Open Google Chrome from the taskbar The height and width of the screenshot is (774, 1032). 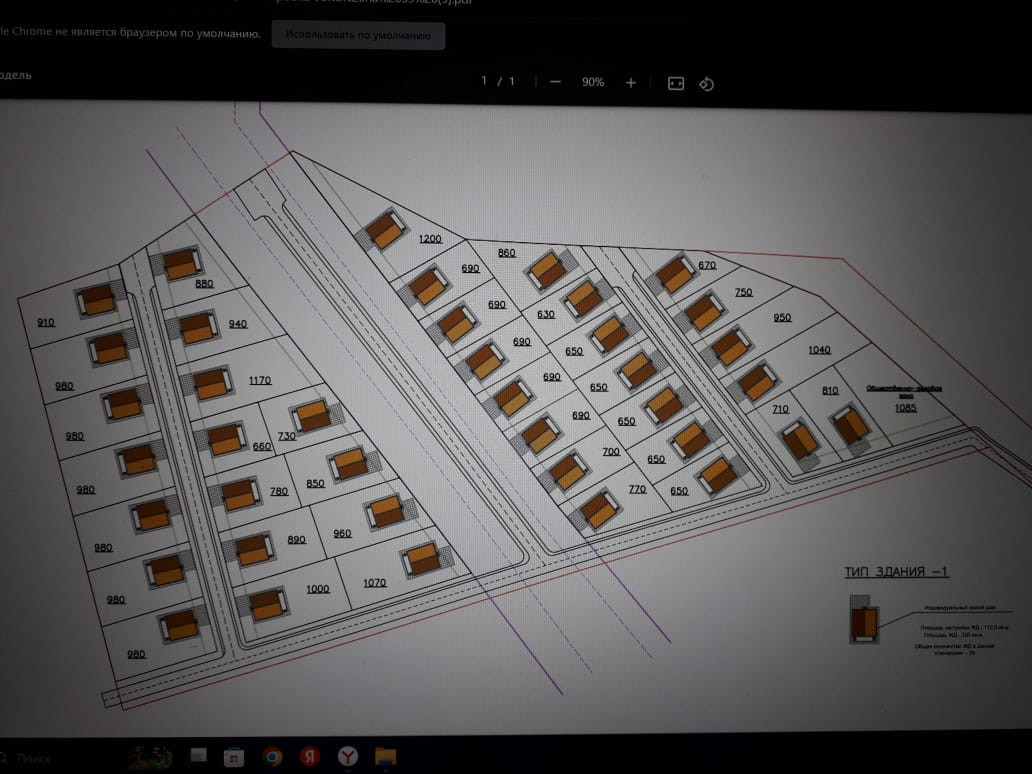[x=272, y=756]
